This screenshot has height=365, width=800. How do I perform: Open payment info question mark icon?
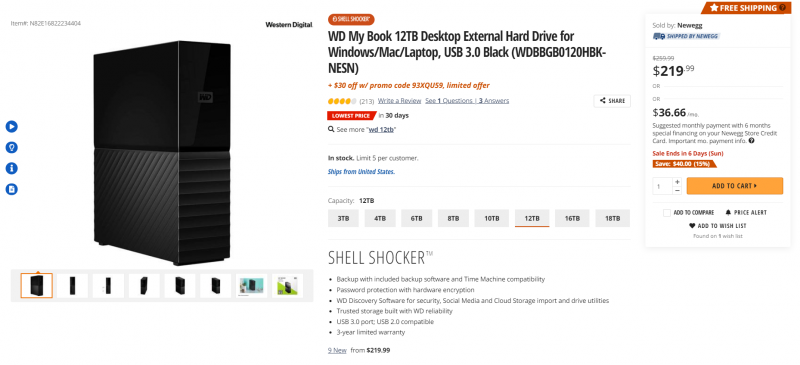(x=752, y=141)
